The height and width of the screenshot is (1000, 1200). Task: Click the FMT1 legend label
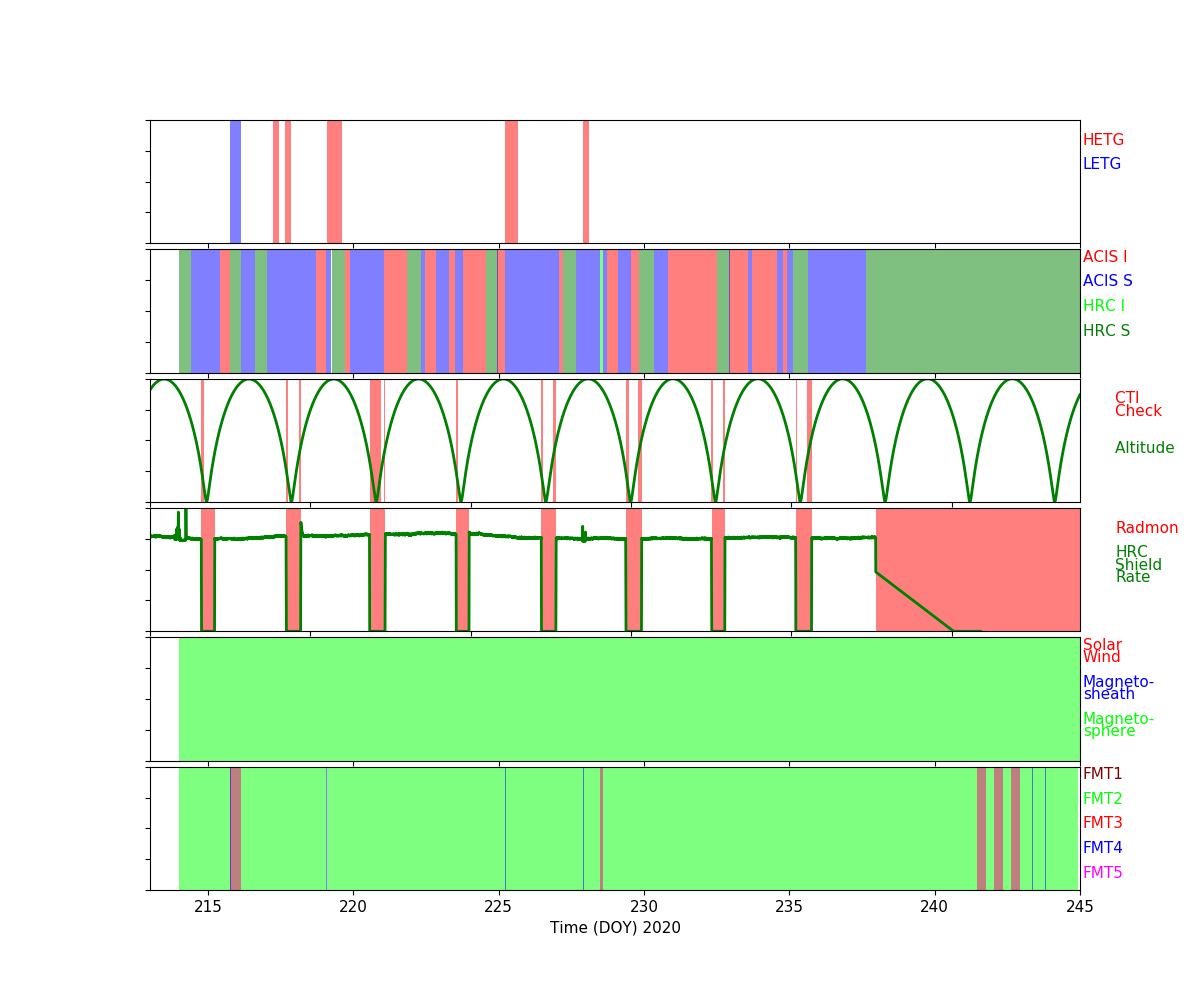[x=1102, y=774]
